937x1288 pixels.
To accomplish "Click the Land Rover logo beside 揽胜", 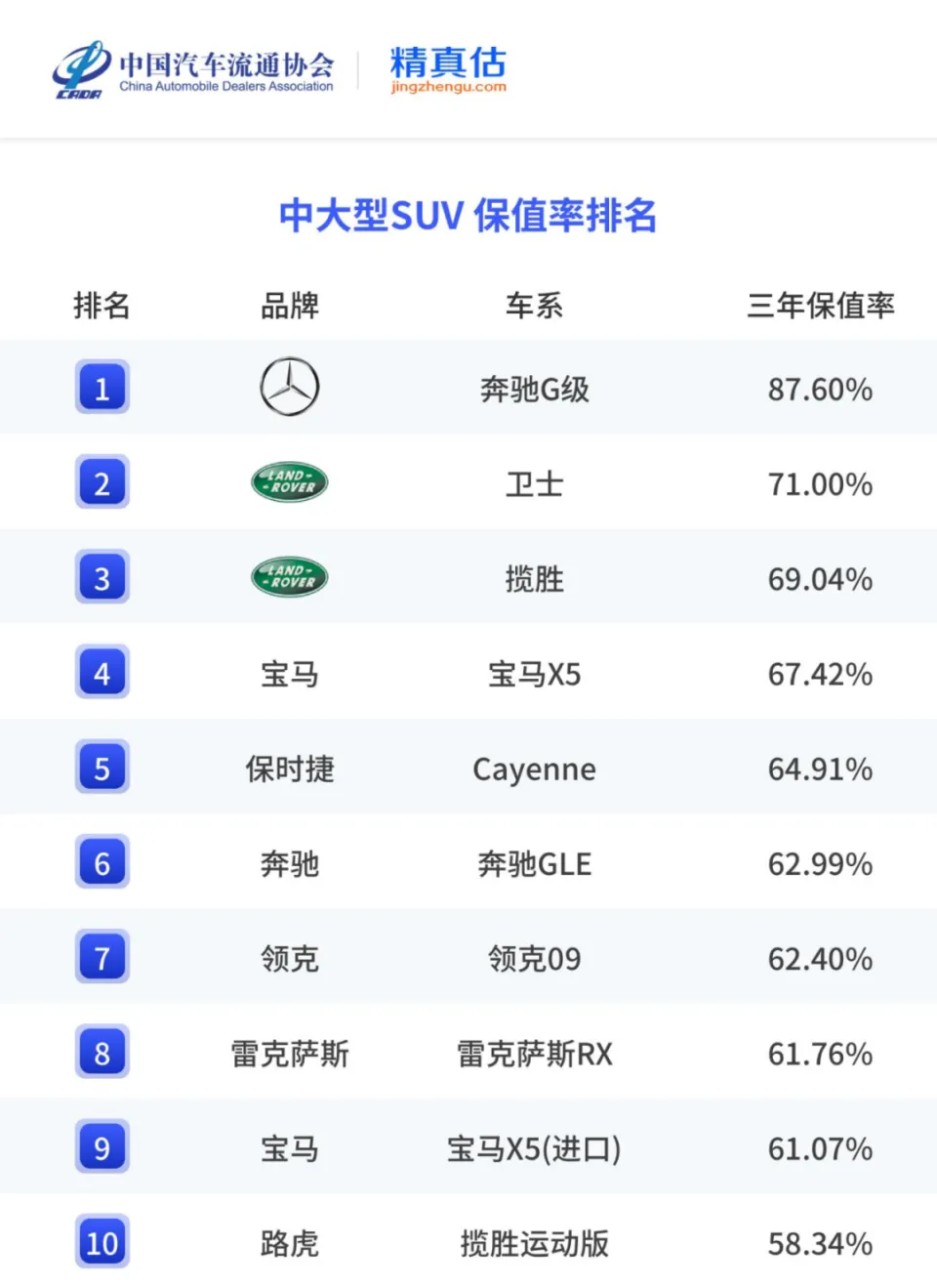I will click(x=290, y=577).
